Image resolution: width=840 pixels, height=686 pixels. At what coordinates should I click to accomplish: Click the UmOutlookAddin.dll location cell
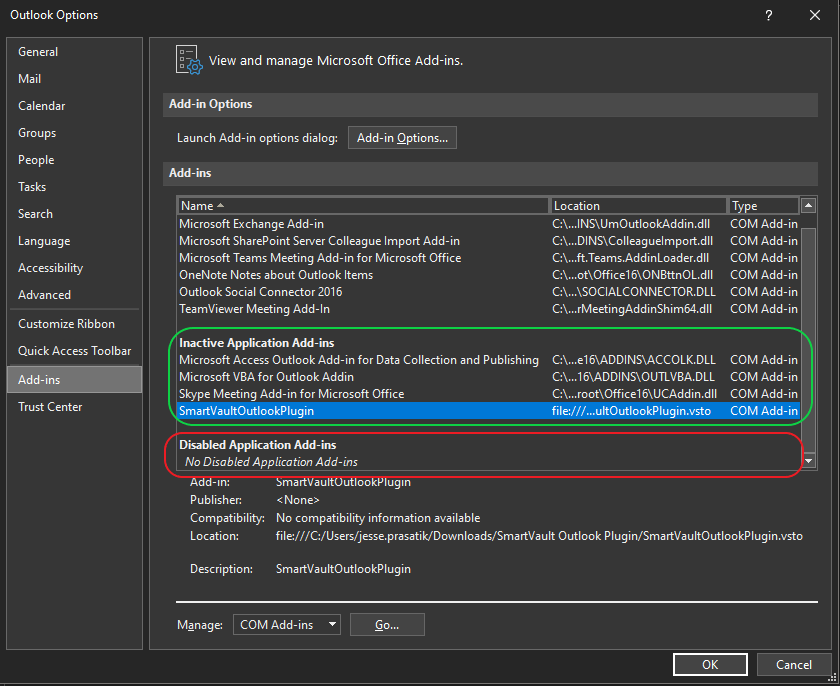click(631, 224)
